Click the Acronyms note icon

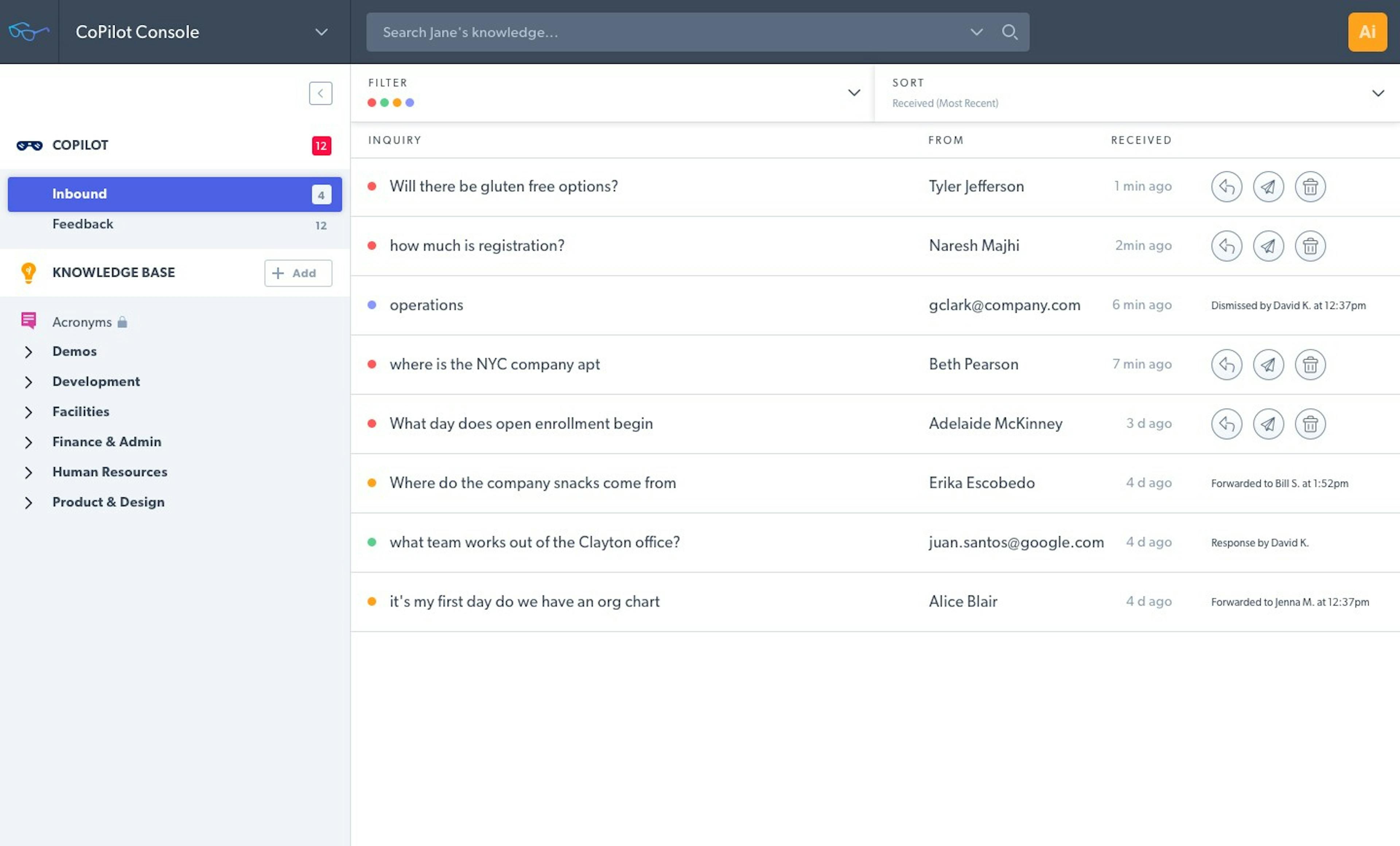pyautogui.click(x=28, y=321)
